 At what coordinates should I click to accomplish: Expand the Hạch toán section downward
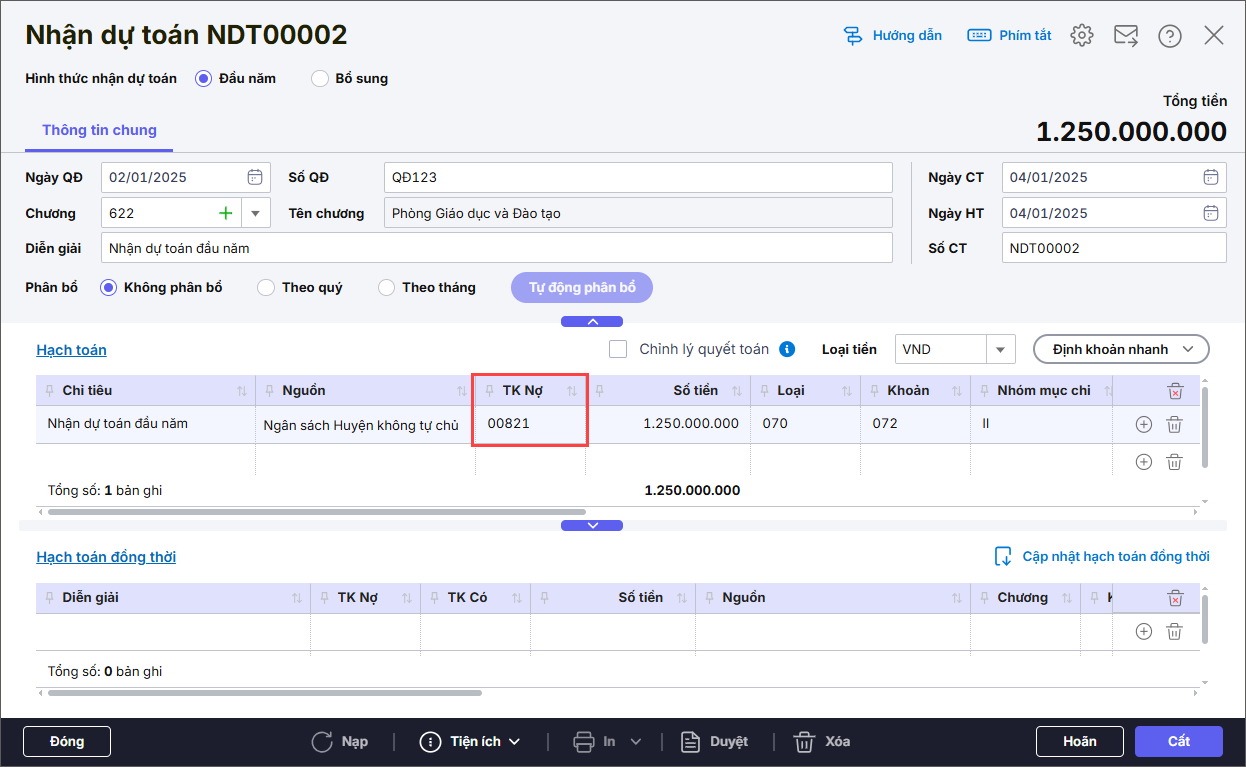592,525
